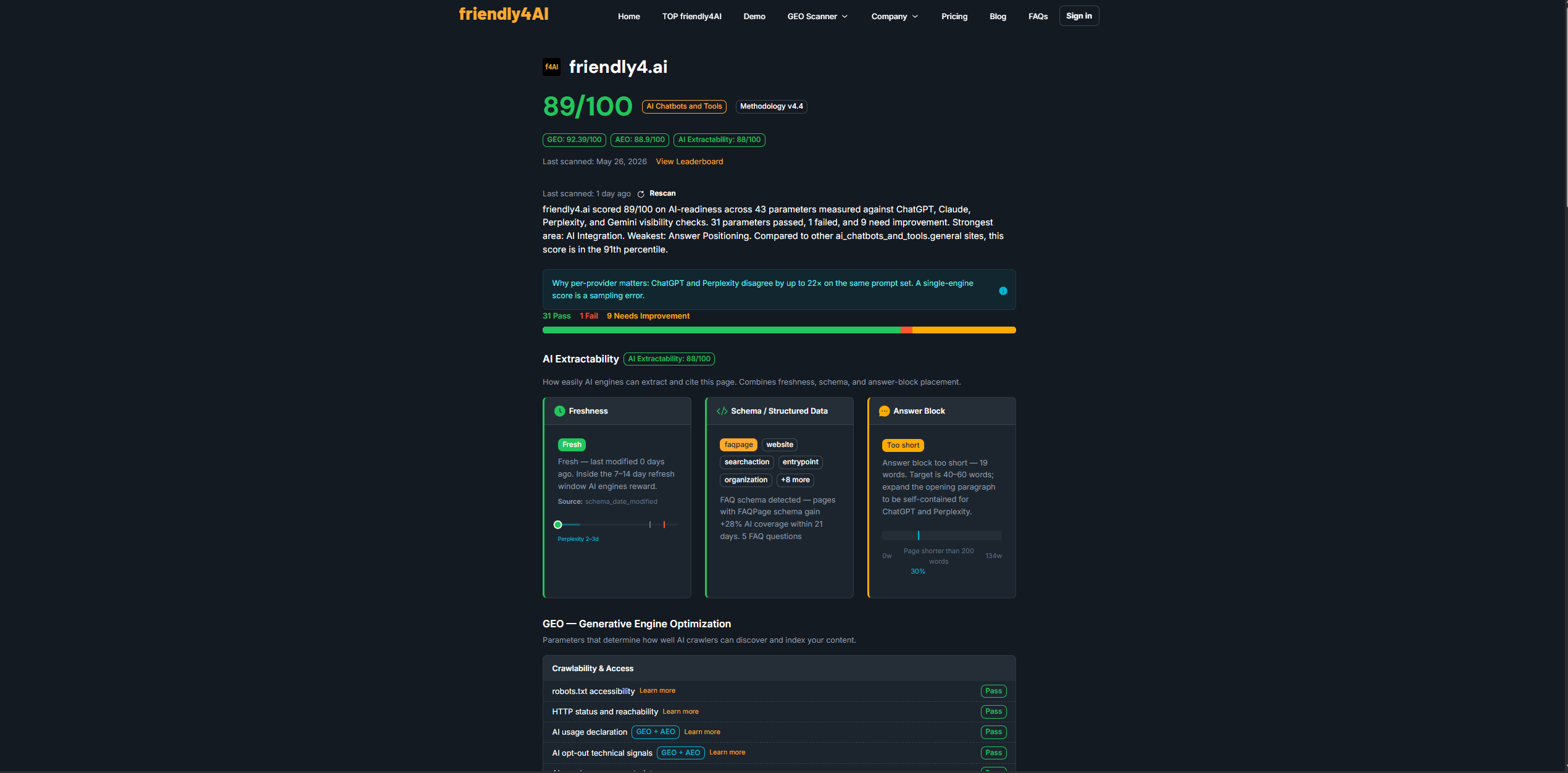Go to the Pricing menu item

pos(954,17)
